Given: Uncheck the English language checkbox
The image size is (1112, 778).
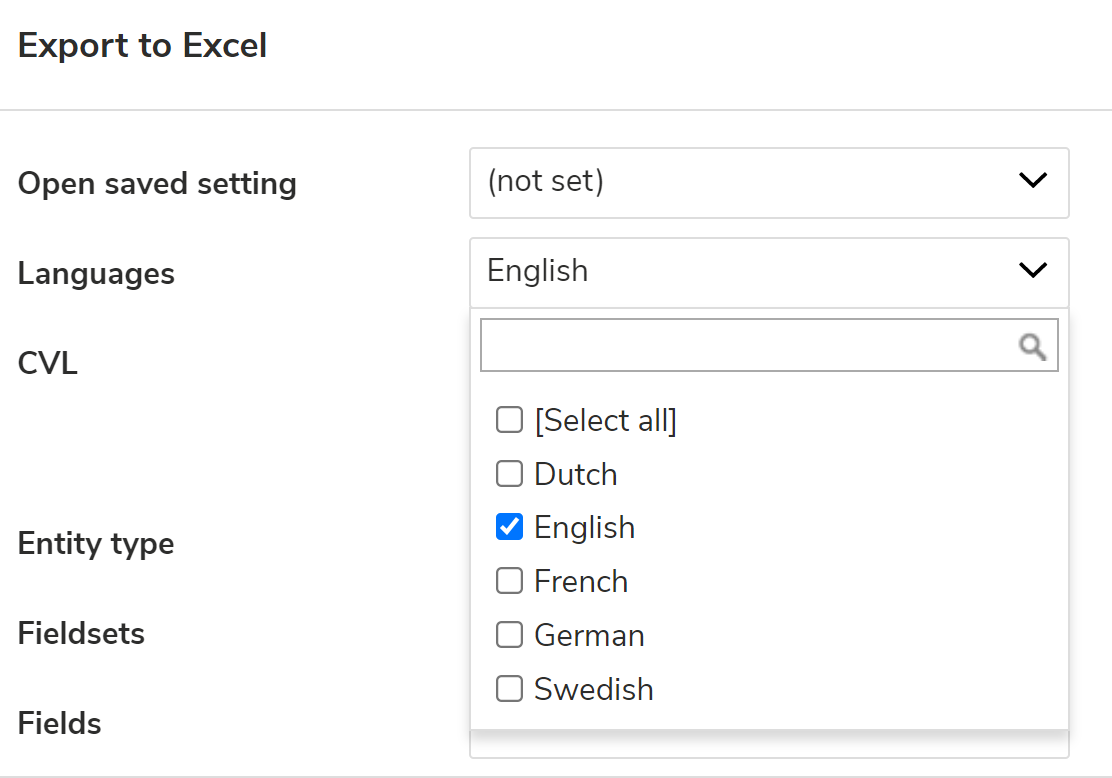Looking at the screenshot, I should tap(509, 527).
